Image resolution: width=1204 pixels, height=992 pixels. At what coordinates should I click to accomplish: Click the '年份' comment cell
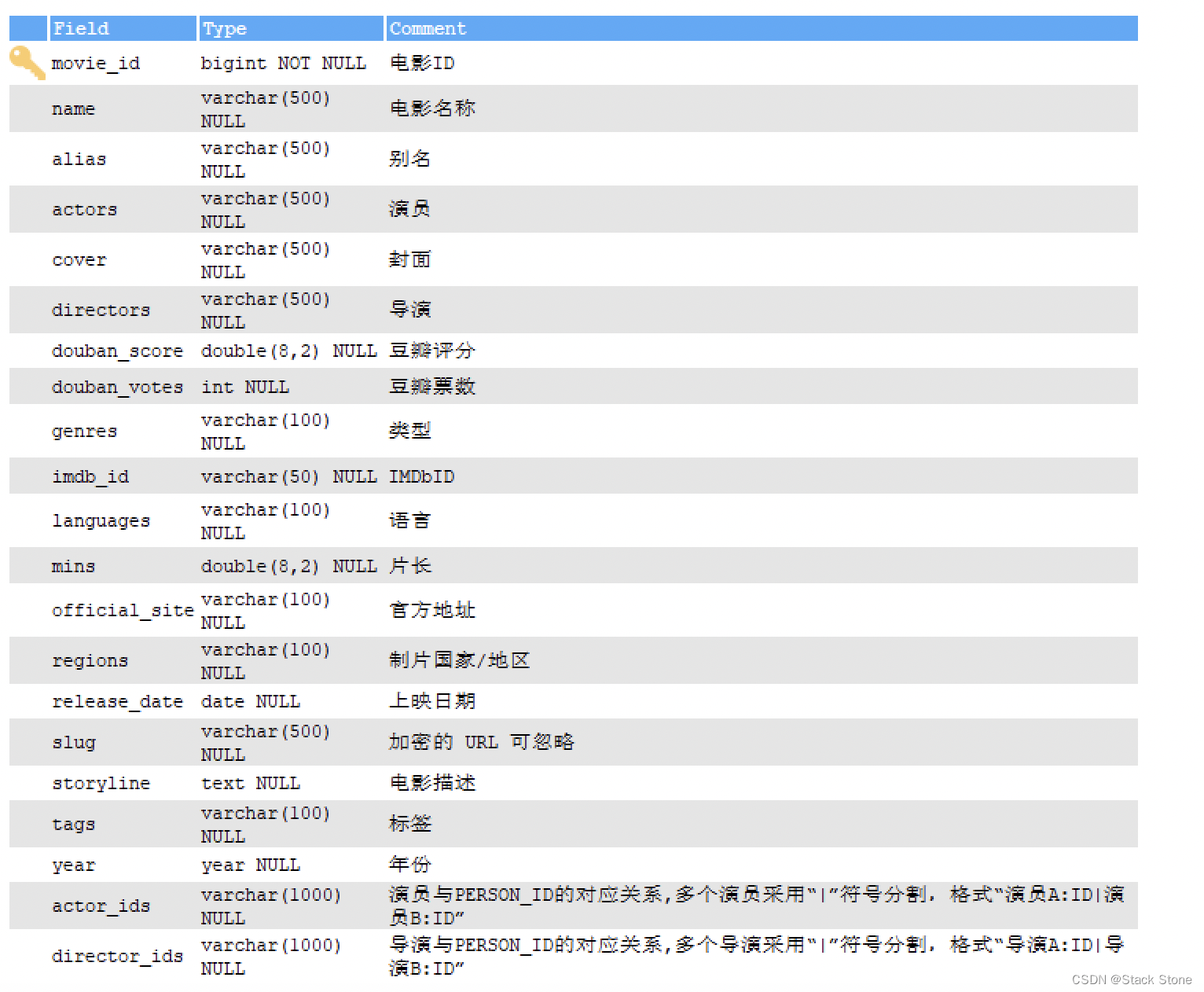[410, 865]
